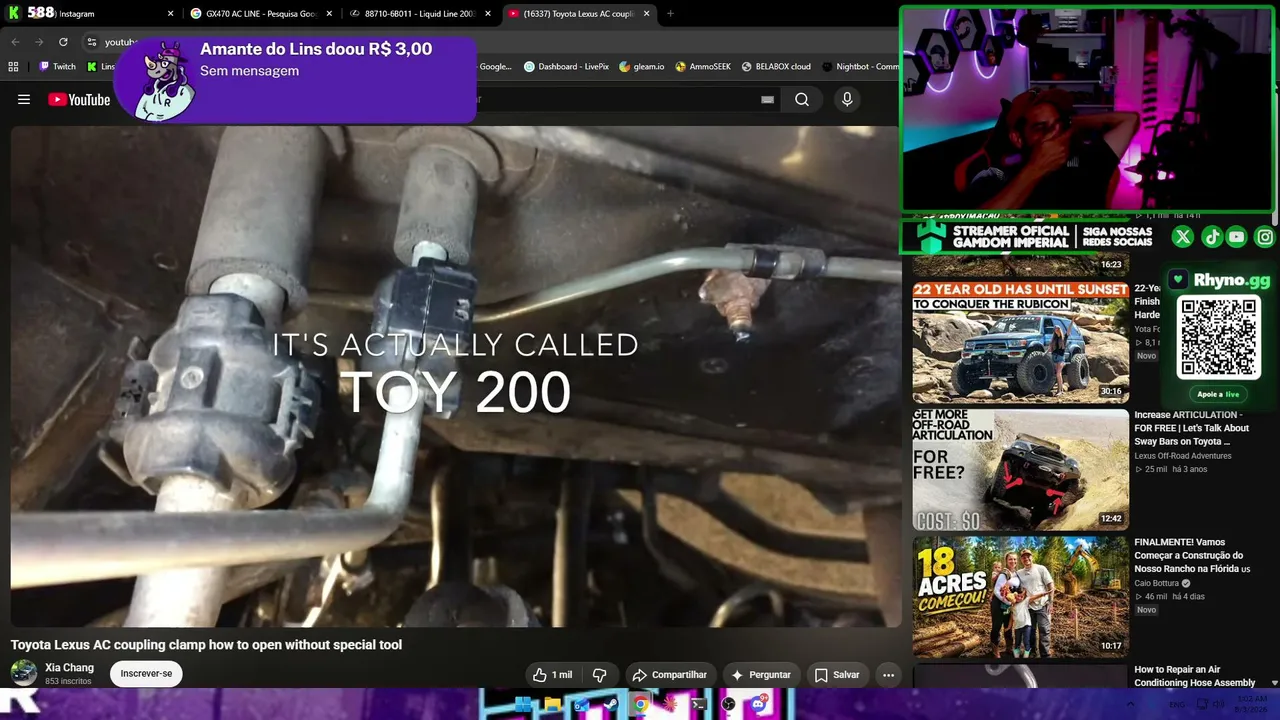1280x720 pixels.
Task: Click the TikTok icon on stream overlay
Action: [1211, 237]
